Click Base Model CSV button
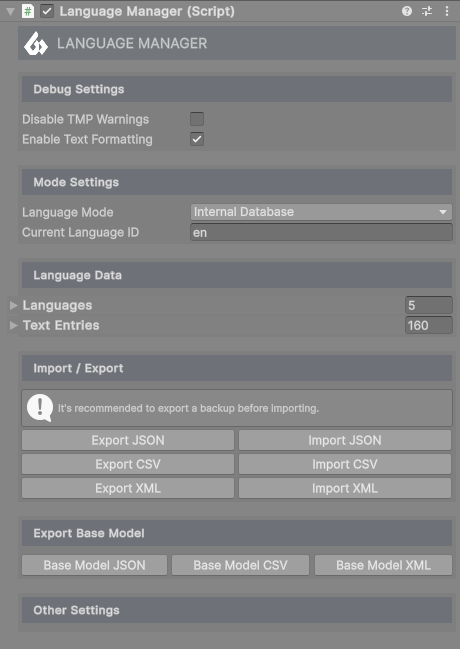 click(x=241, y=565)
